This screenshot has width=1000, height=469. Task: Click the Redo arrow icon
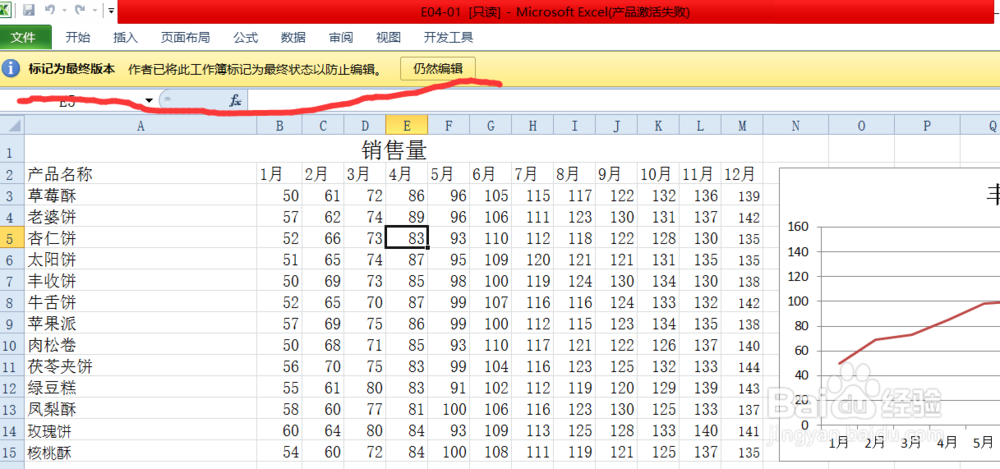click(80, 10)
